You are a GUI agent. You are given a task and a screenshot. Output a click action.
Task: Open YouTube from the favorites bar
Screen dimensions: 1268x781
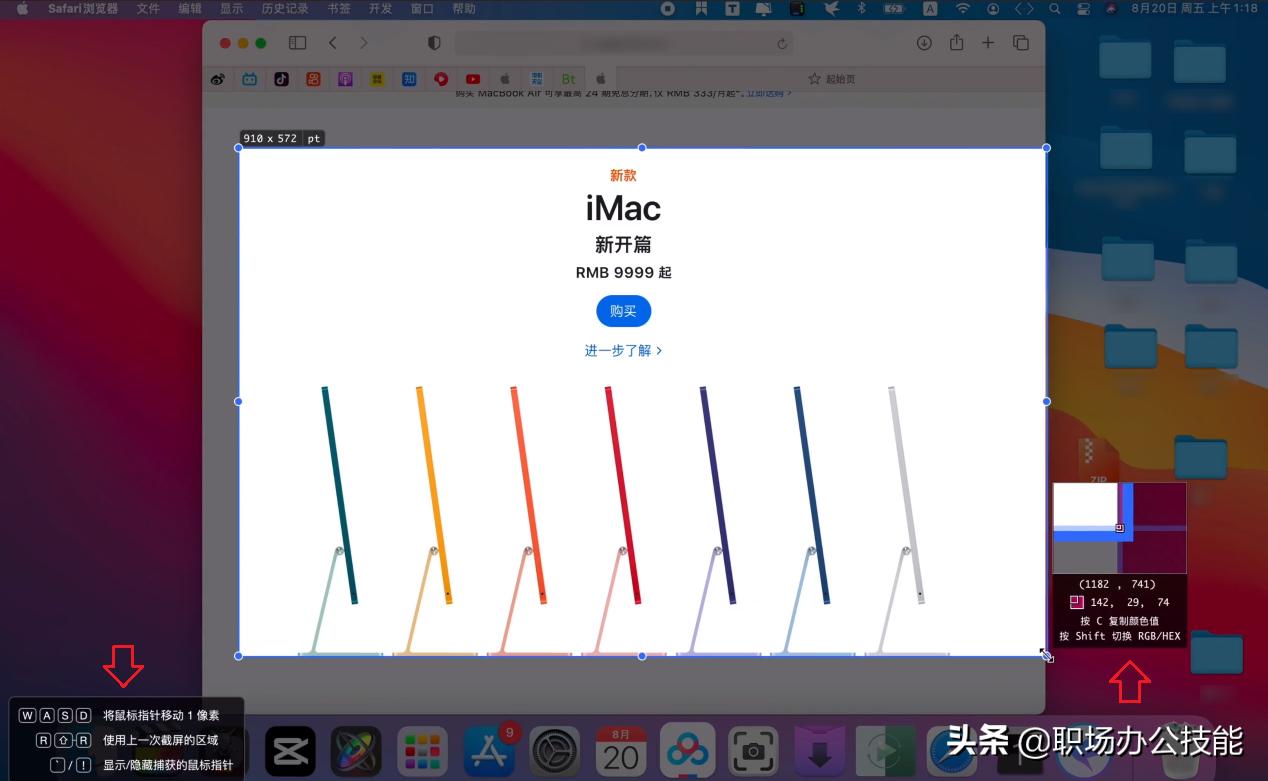point(472,79)
